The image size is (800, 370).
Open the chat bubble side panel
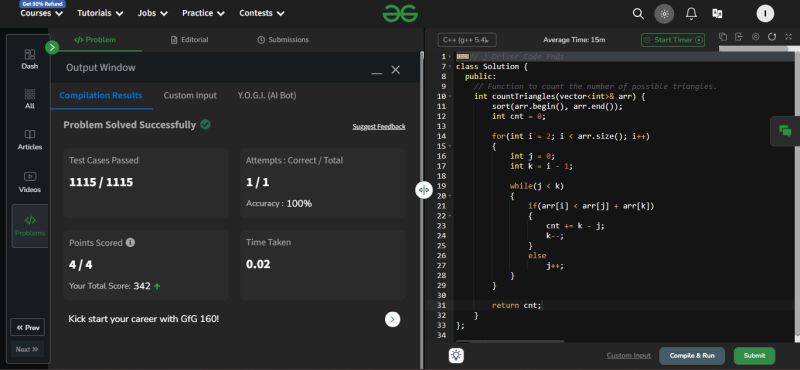pos(785,131)
